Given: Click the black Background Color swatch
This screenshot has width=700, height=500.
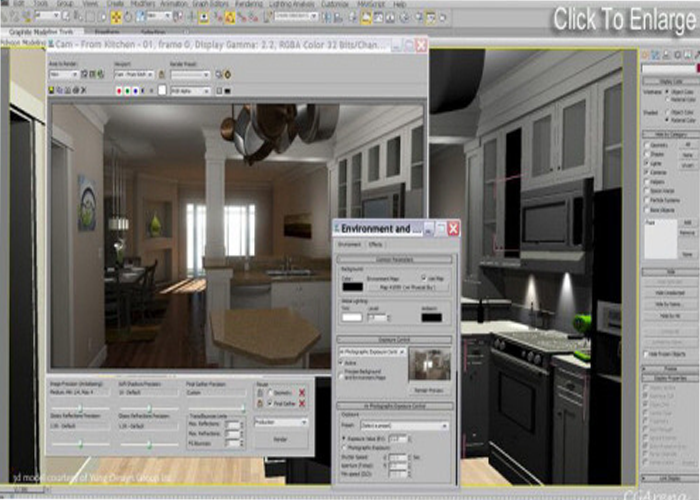Looking at the screenshot, I should coord(352,287).
